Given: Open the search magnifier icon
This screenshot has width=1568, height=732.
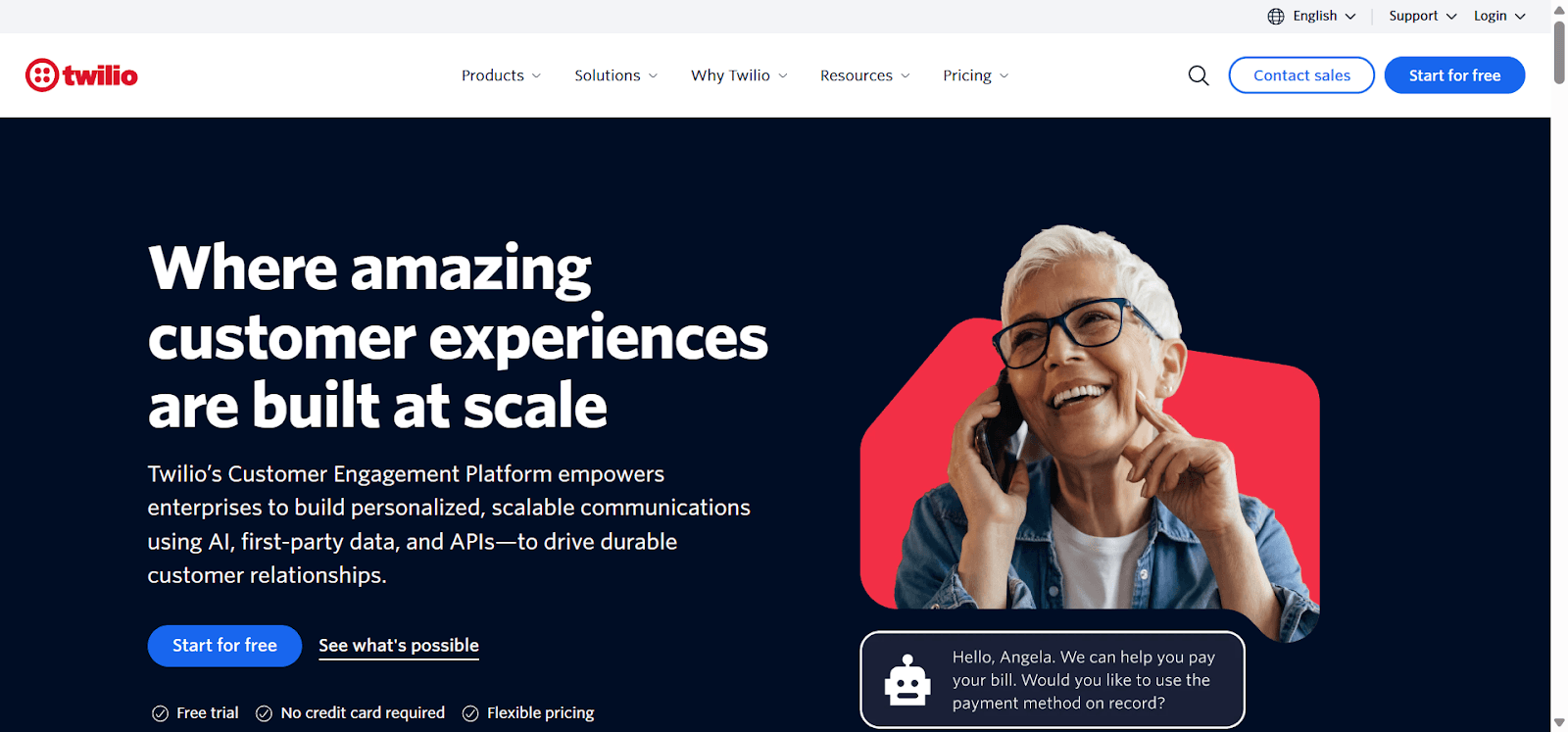Looking at the screenshot, I should pyautogui.click(x=1198, y=75).
